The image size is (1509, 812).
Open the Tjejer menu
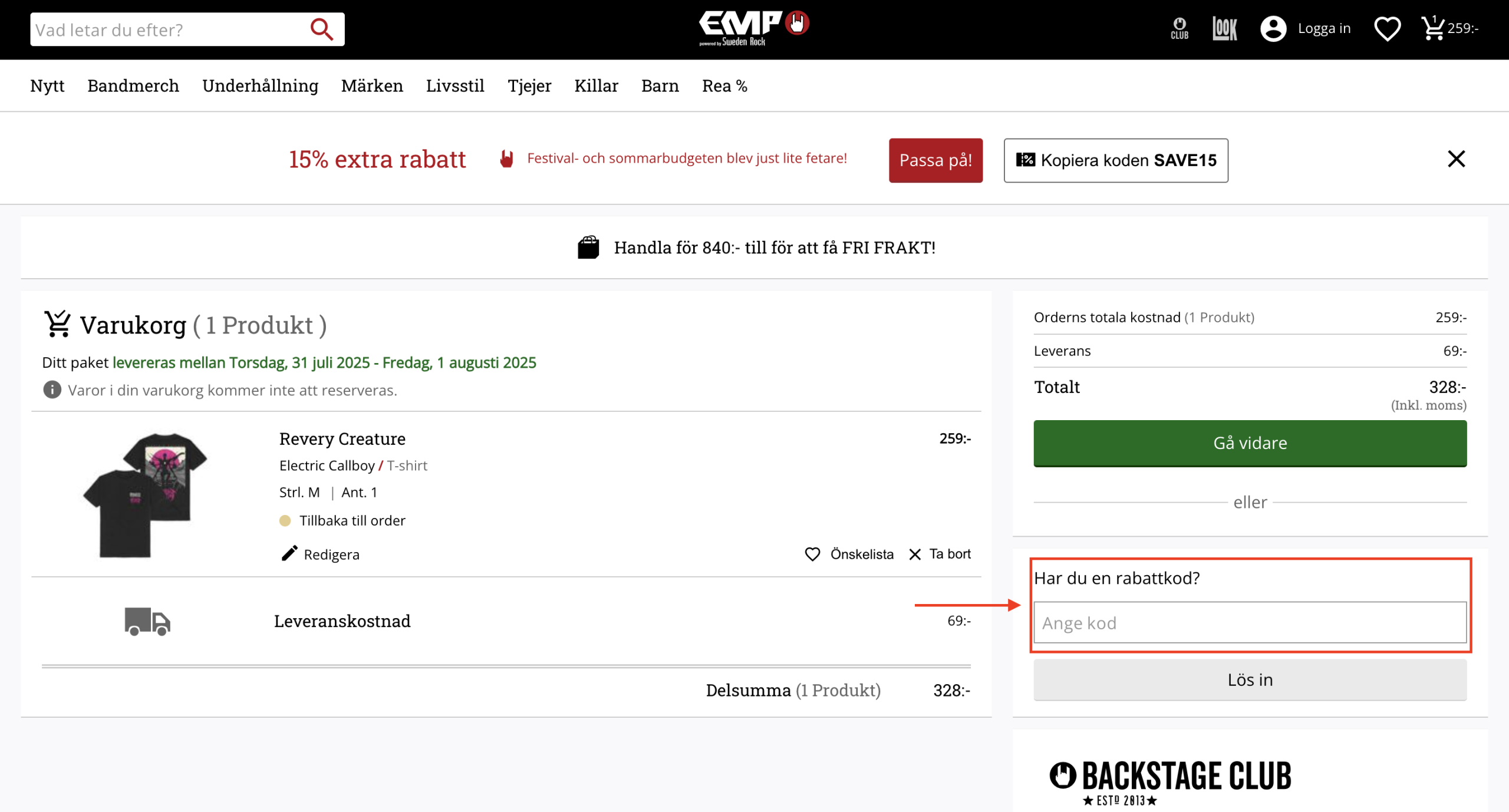pos(529,86)
